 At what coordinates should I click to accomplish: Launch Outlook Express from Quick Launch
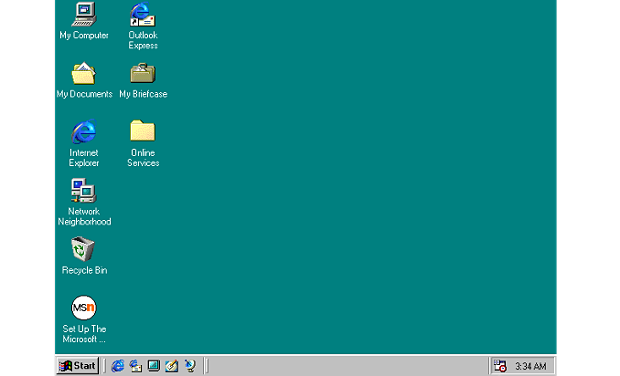(x=136, y=366)
